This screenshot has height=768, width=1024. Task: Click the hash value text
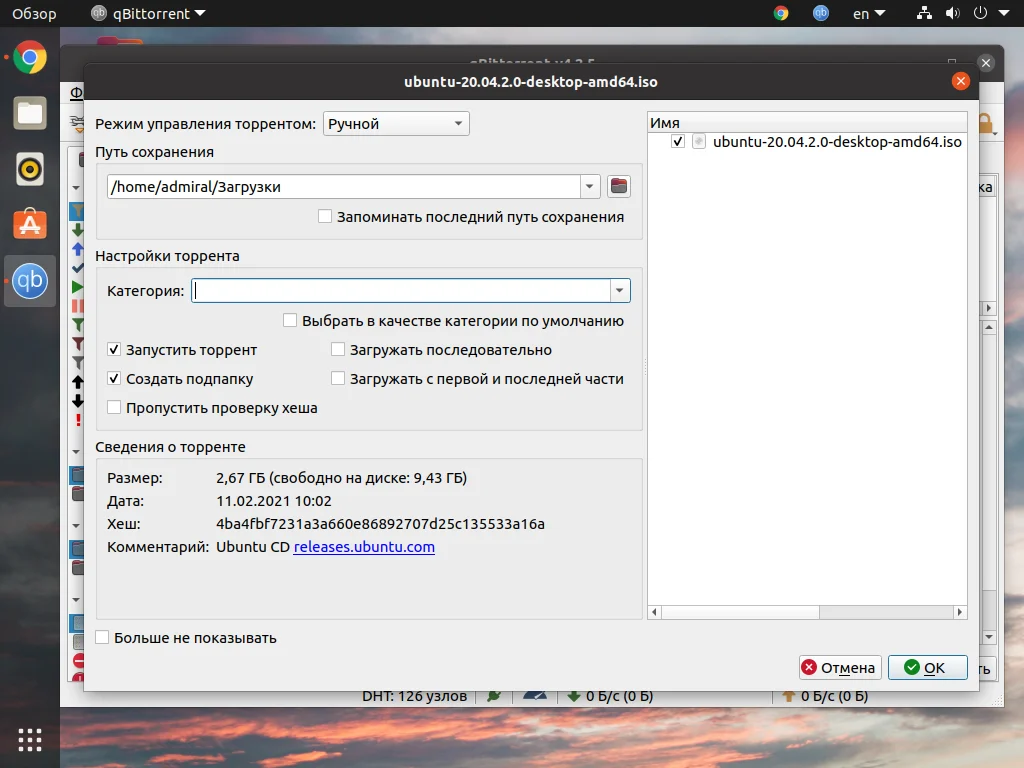tap(380, 524)
